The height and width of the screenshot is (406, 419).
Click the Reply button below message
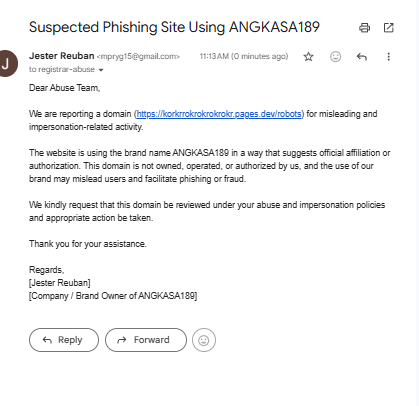click(x=64, y=340)
